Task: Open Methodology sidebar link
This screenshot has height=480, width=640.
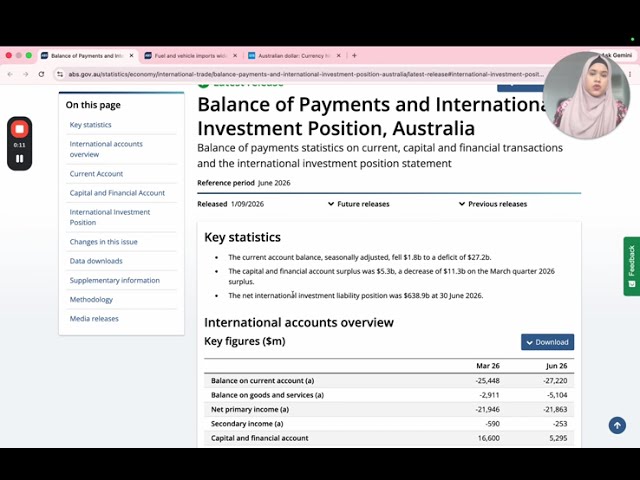Action: [x=91, y=300]
